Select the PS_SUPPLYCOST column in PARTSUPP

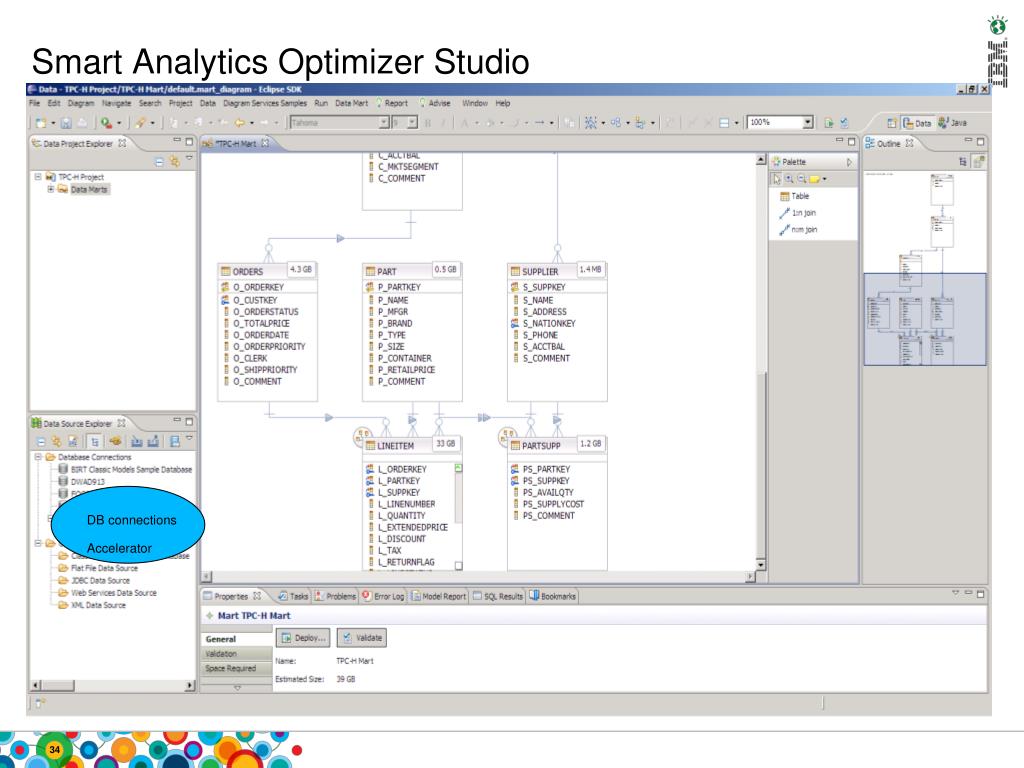[x=548, y=504]
